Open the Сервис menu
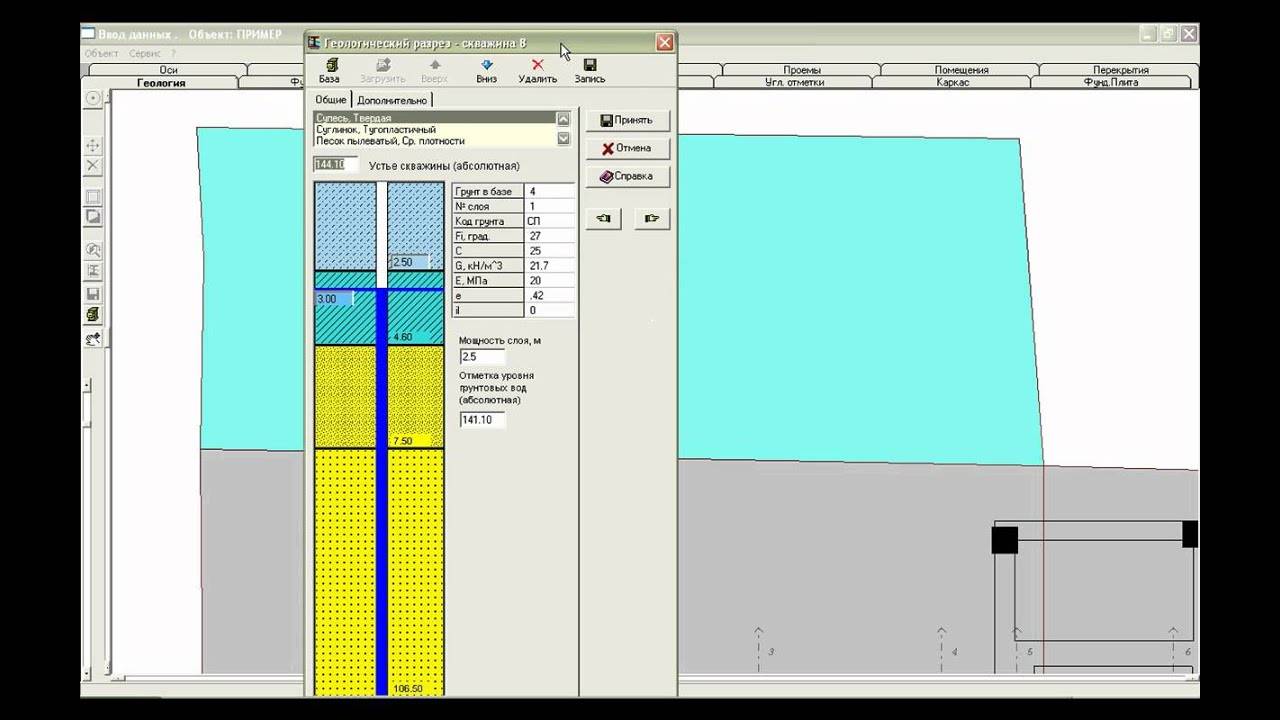The height and width of the screenshot is (720, 1280). pyautogui.click(x=144, y=53)
